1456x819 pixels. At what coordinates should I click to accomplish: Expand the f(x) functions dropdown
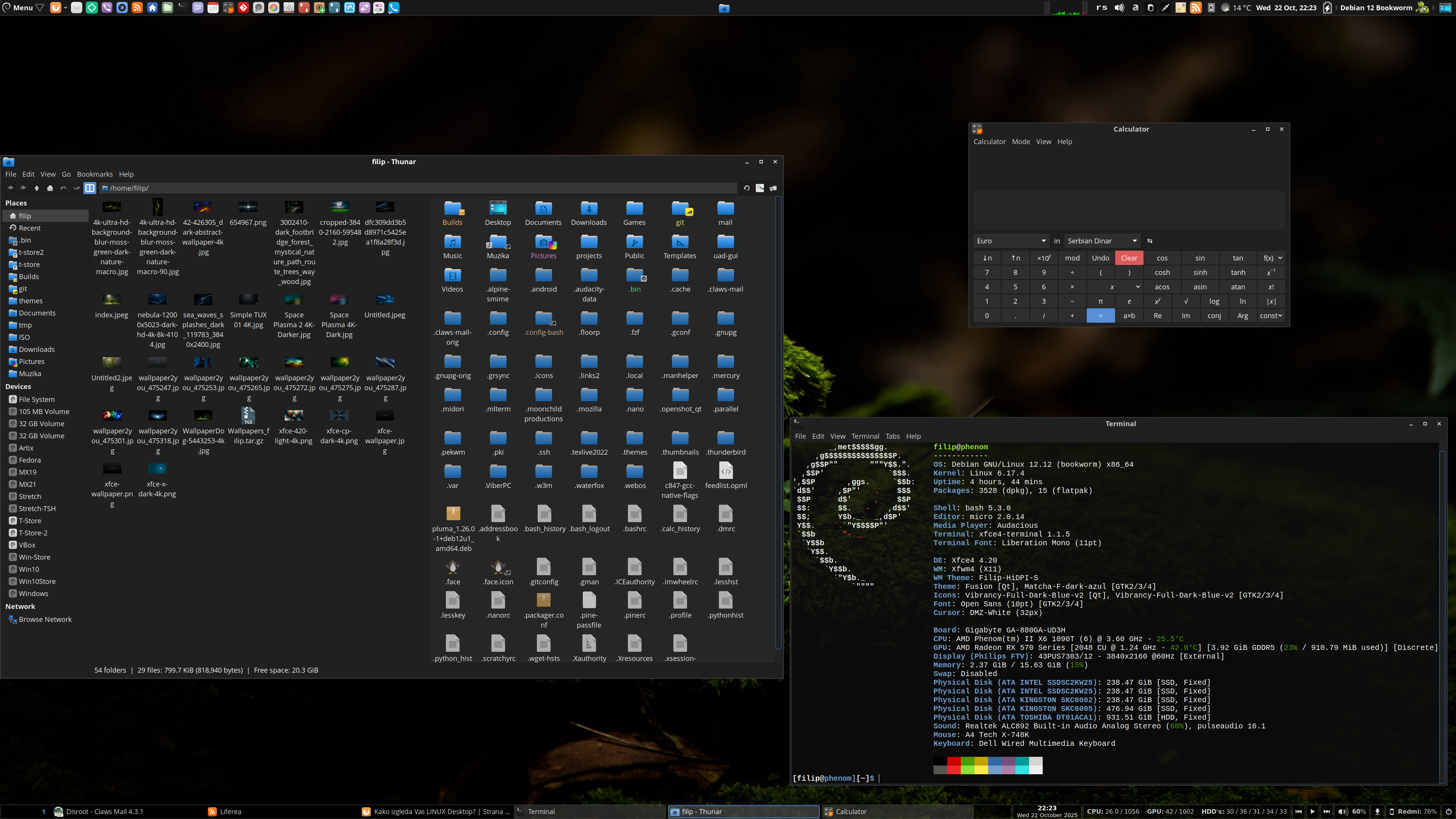(x=1271, y=258)
